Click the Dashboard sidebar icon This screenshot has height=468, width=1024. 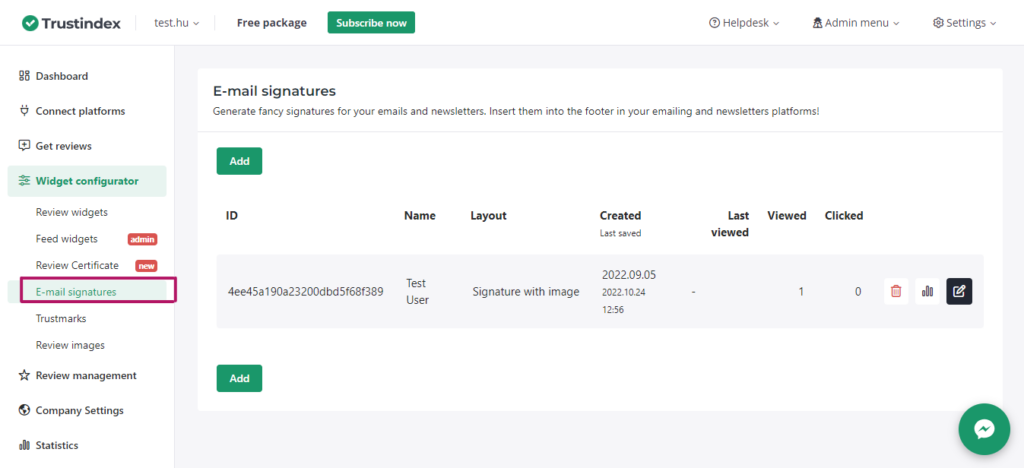(x=25, y=76)
